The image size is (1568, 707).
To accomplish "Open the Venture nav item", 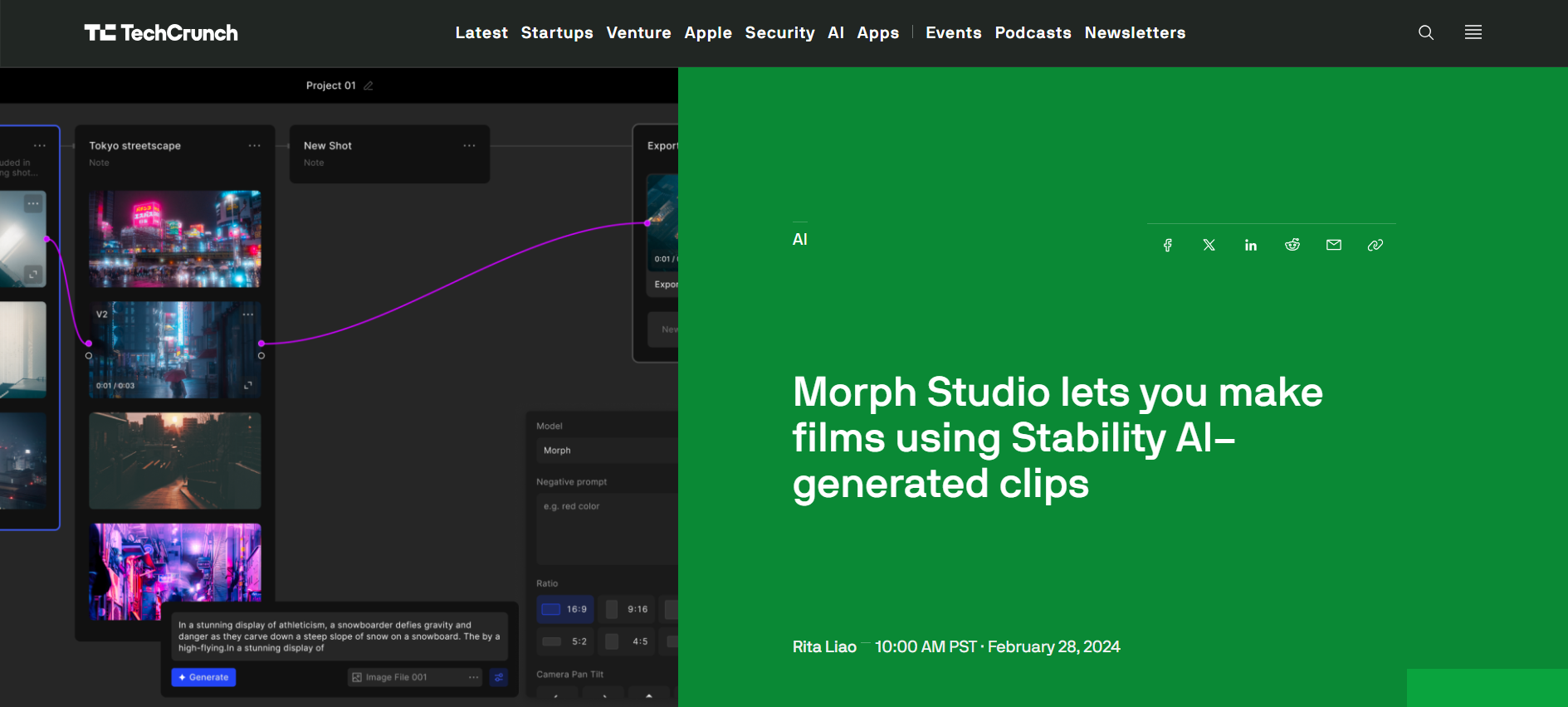I will click(x=638, y=32).
